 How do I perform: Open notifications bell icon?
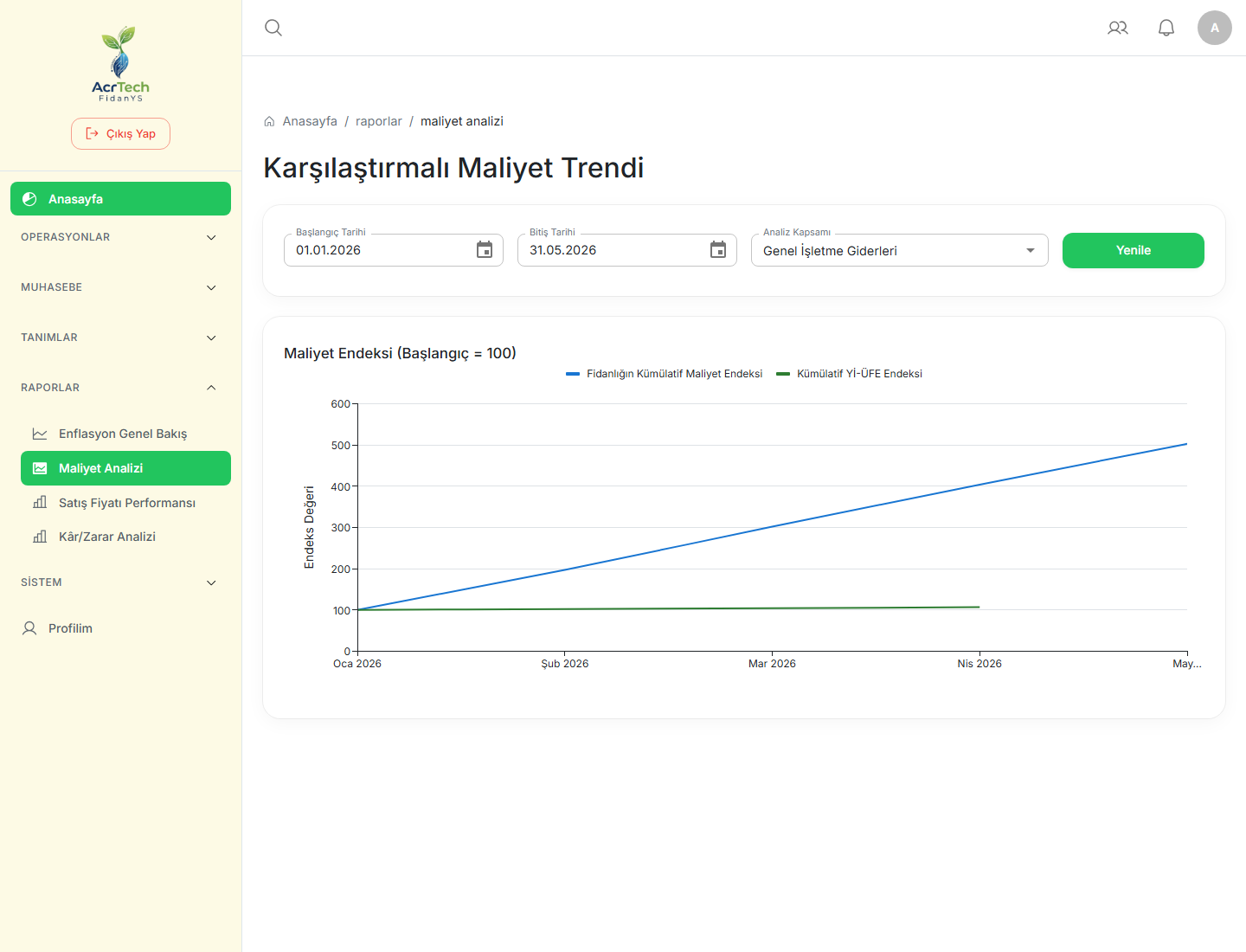(1166, 28)
